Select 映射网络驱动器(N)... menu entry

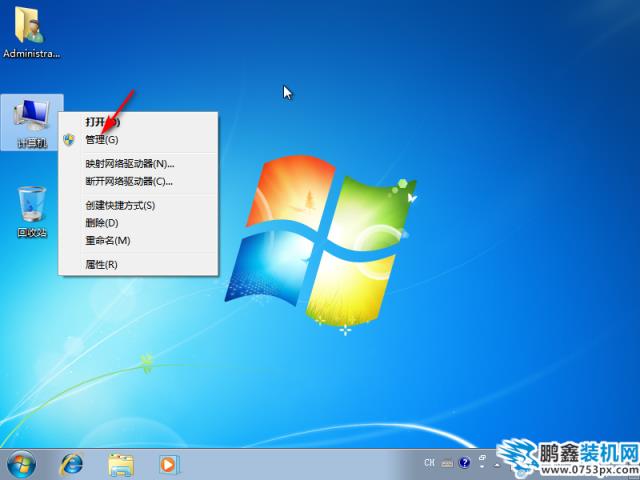[138, 164]
